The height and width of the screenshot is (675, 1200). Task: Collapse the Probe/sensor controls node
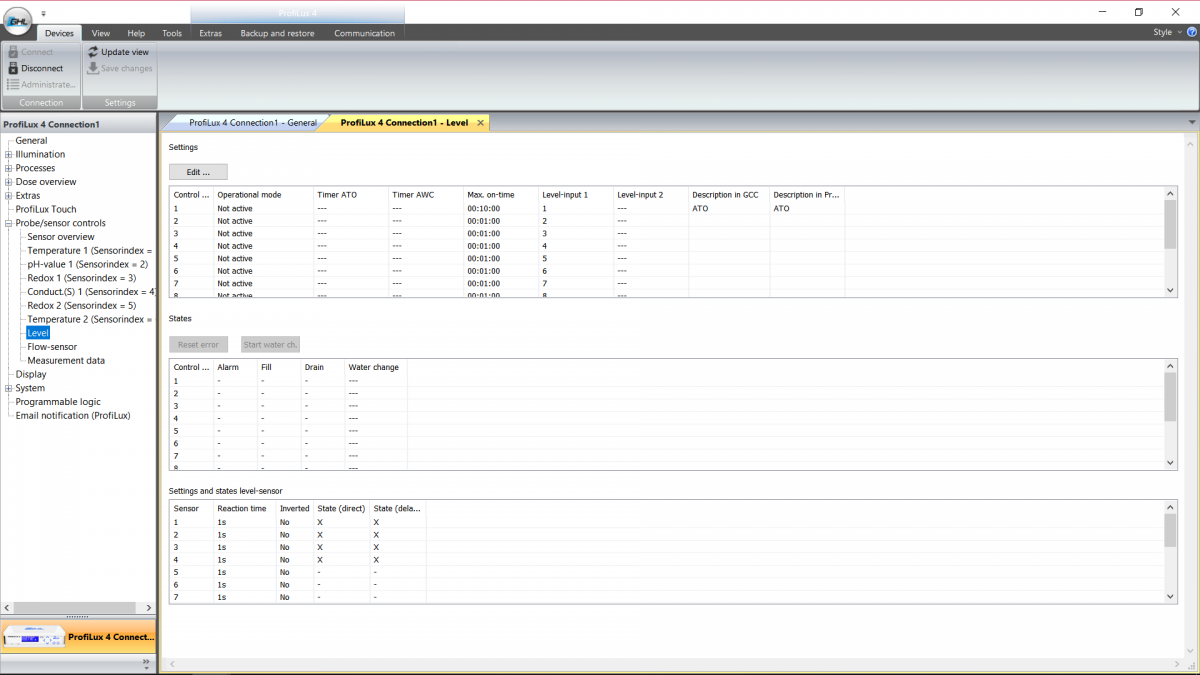[9, 224]
